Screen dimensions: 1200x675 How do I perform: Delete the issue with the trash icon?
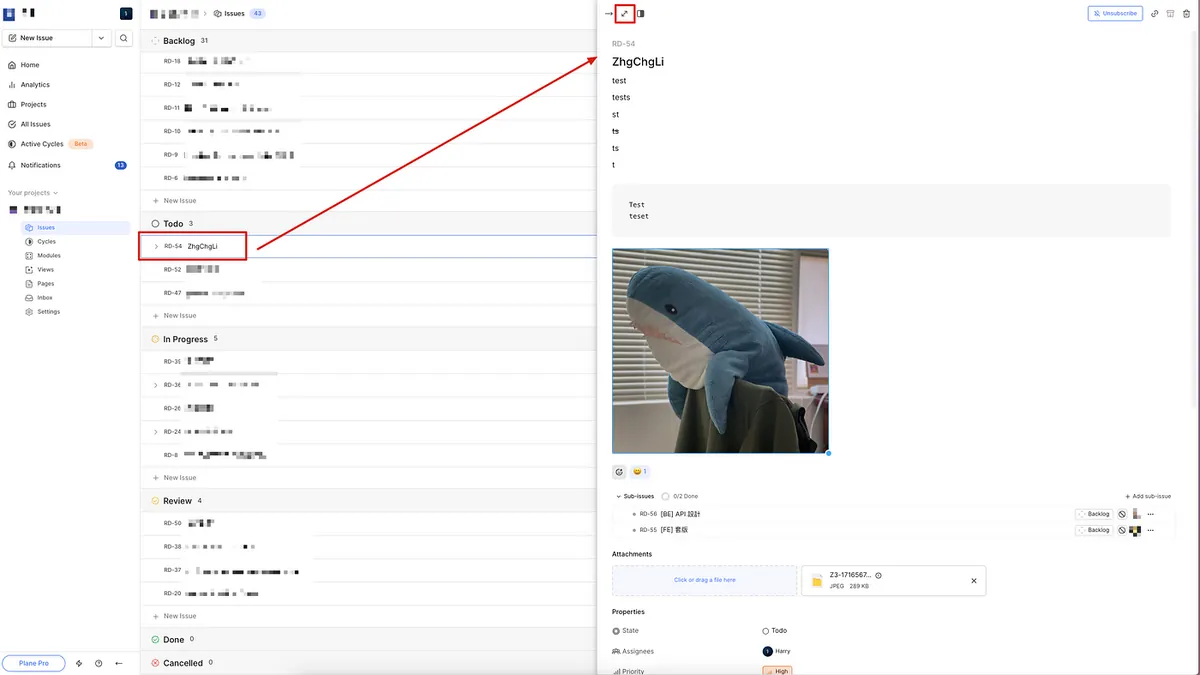(x=1186, y=14)
